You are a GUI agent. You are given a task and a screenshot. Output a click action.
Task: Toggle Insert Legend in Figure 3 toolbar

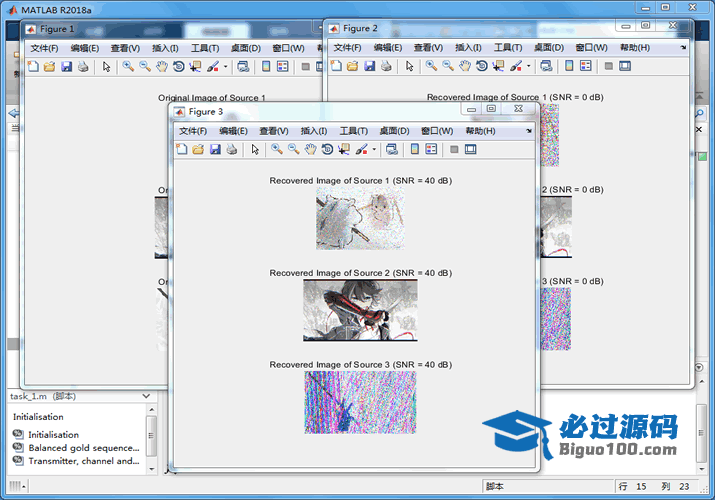click(x=431, y=149)
